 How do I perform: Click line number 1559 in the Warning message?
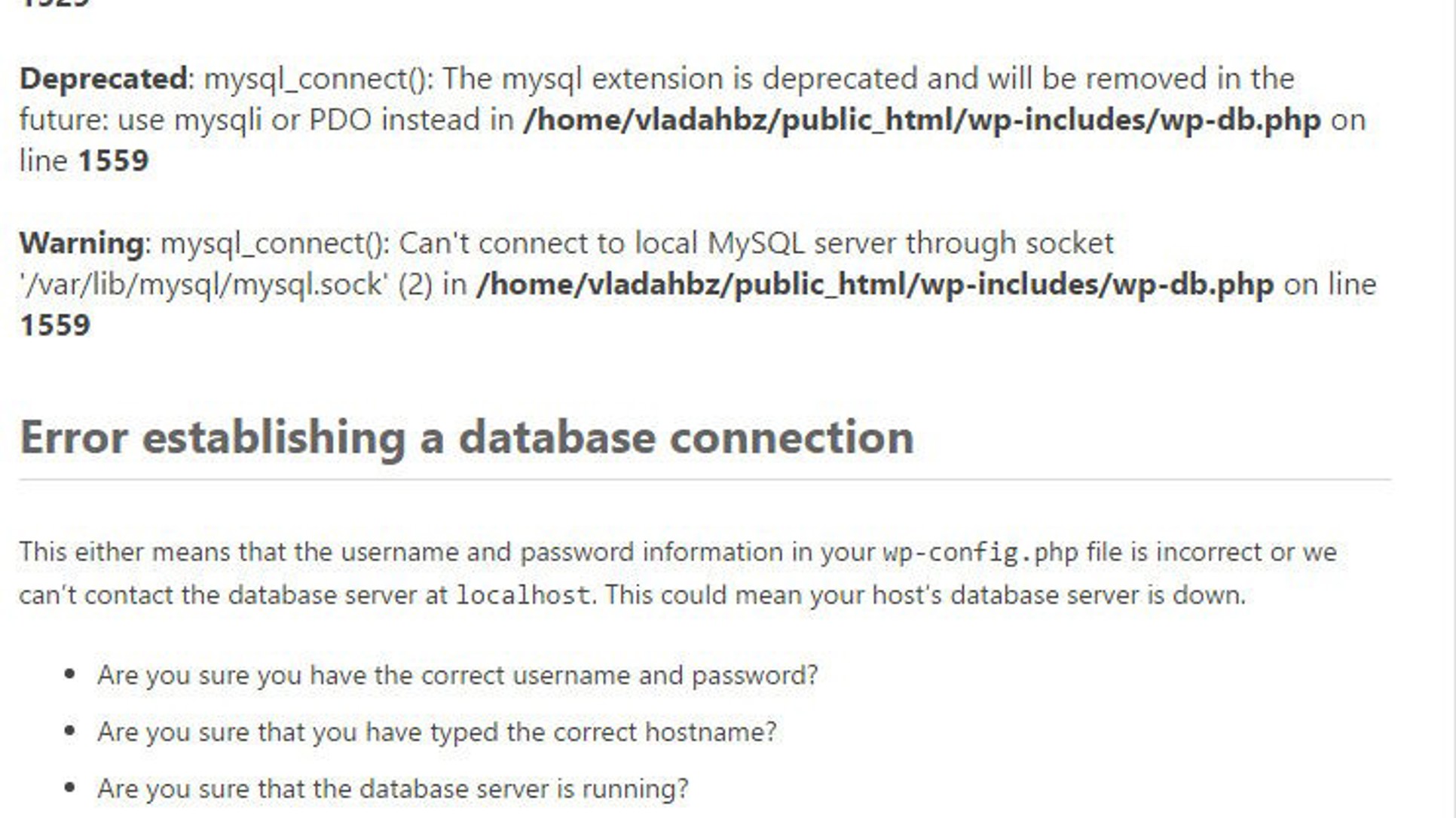pos(55,325)
